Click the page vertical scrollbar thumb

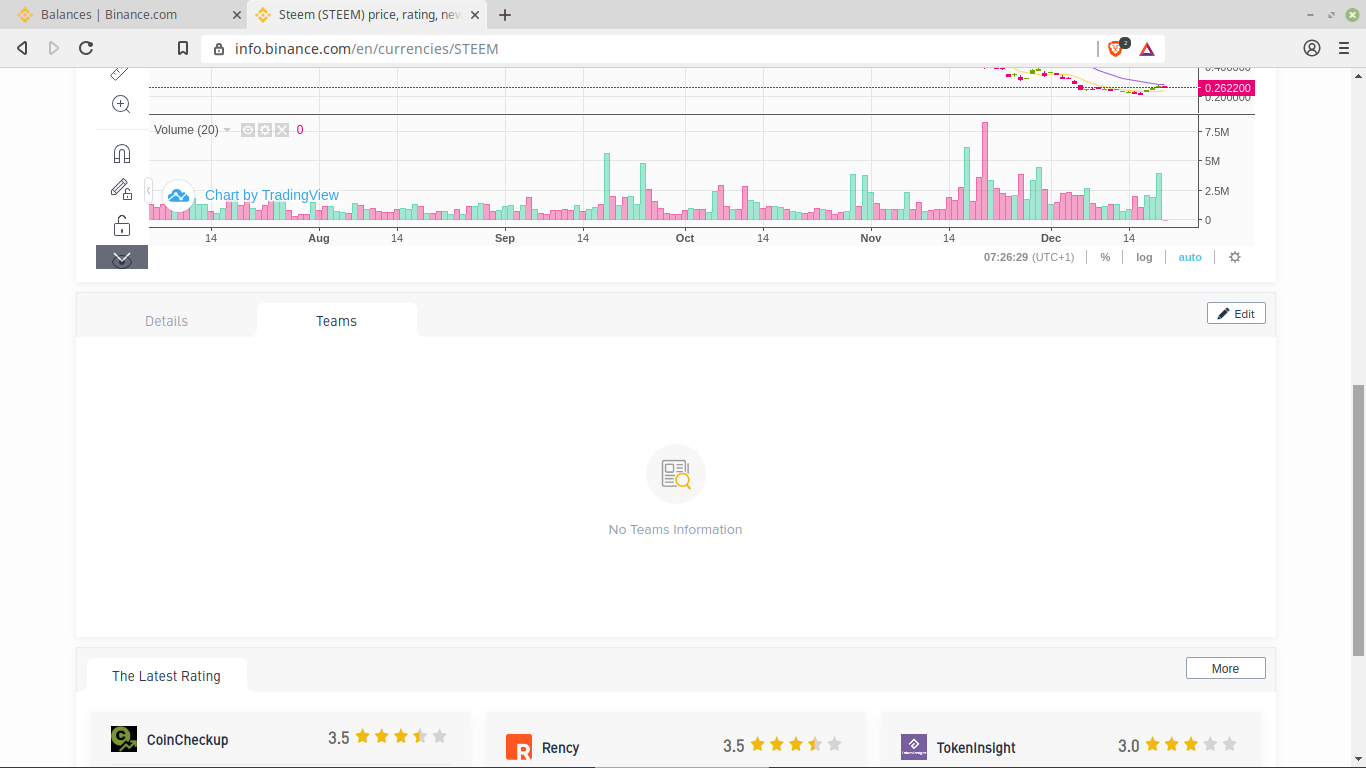[x=1358, y=519]
